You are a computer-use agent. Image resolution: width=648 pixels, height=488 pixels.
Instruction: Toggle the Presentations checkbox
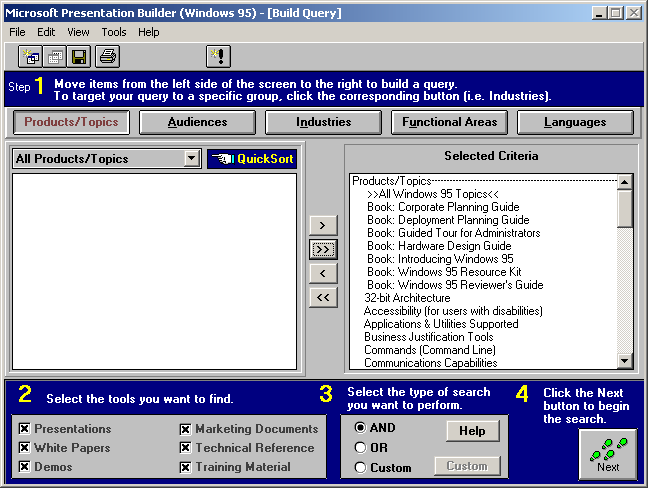coord(24,428)
